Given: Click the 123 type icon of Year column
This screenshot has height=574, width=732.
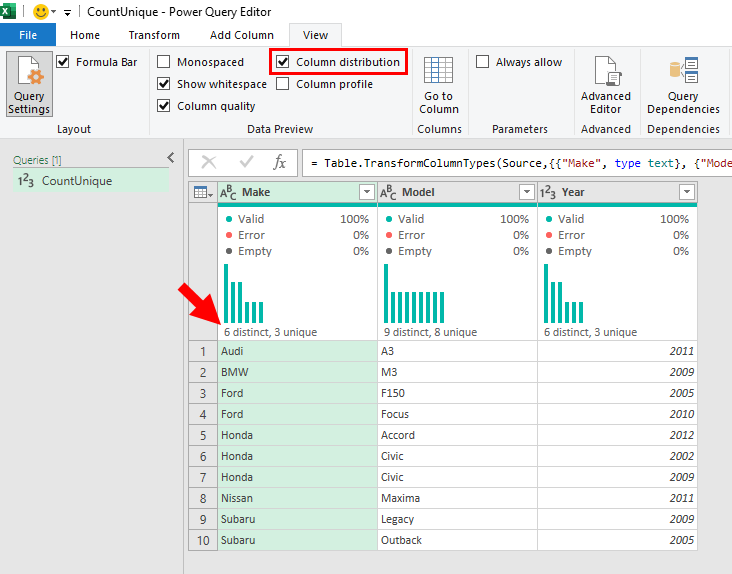Looking at the screenshot, I should point(548,192).
